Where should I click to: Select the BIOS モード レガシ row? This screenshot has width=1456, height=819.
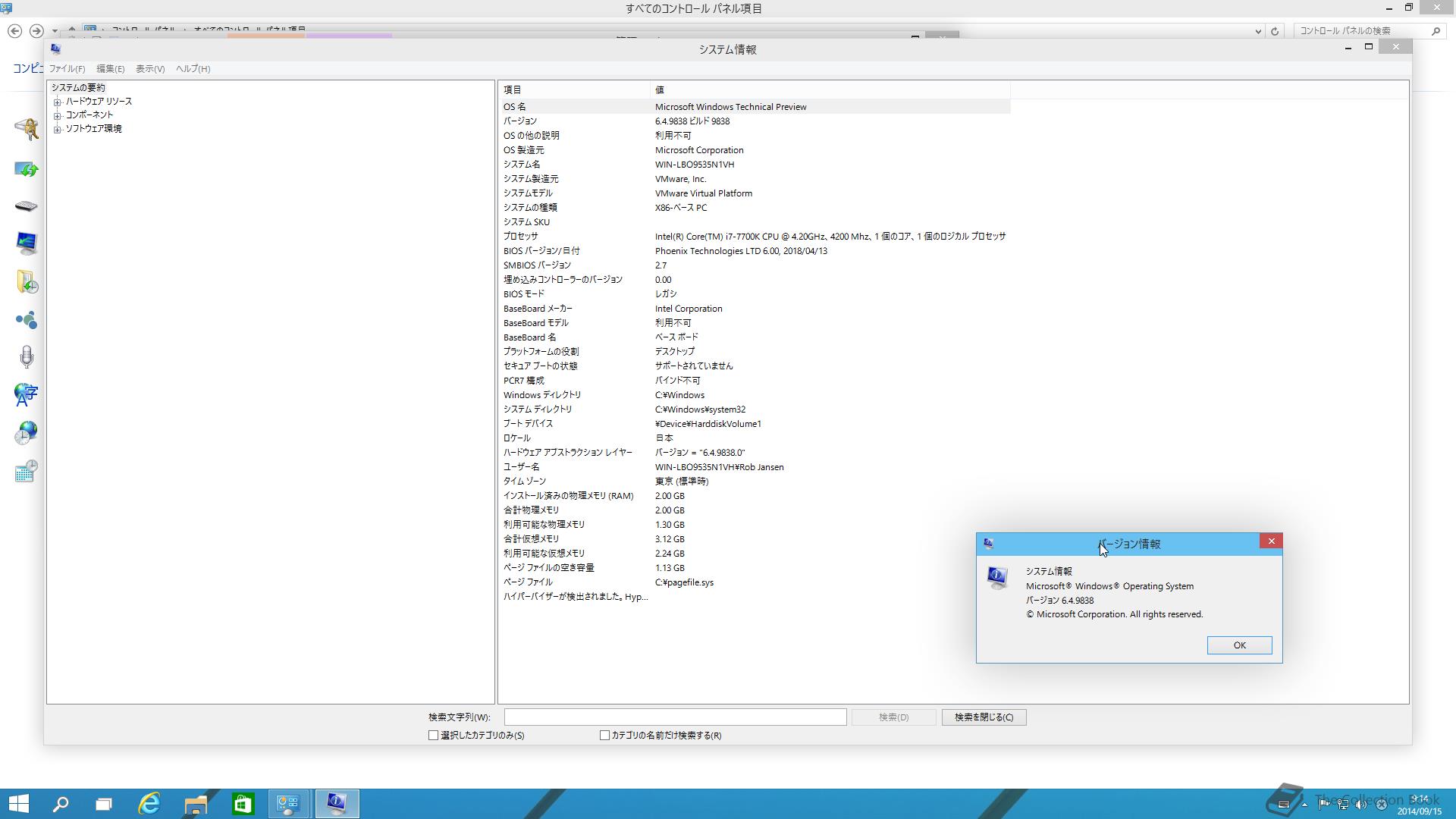pos(755,294)
